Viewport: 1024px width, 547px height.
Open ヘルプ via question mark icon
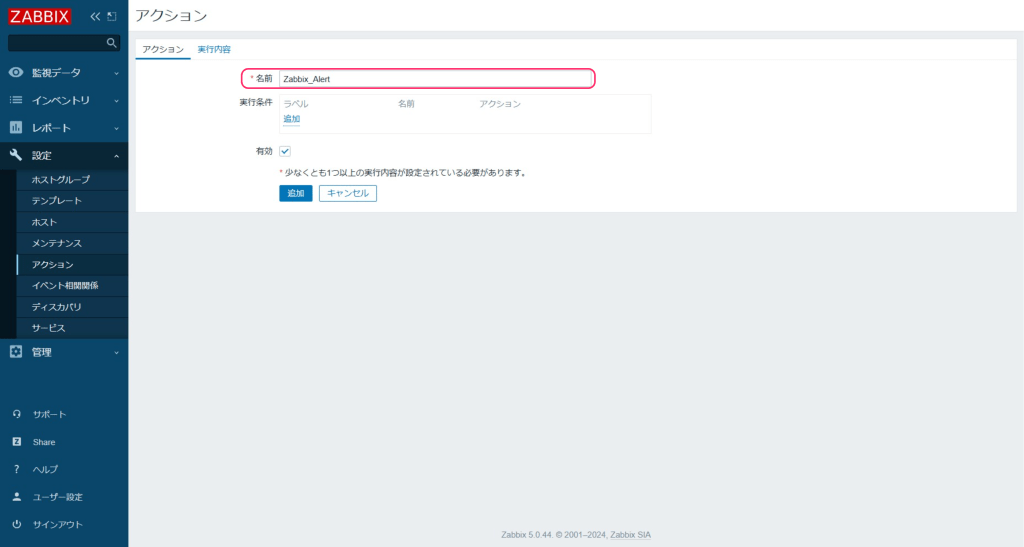click(17, 469)
